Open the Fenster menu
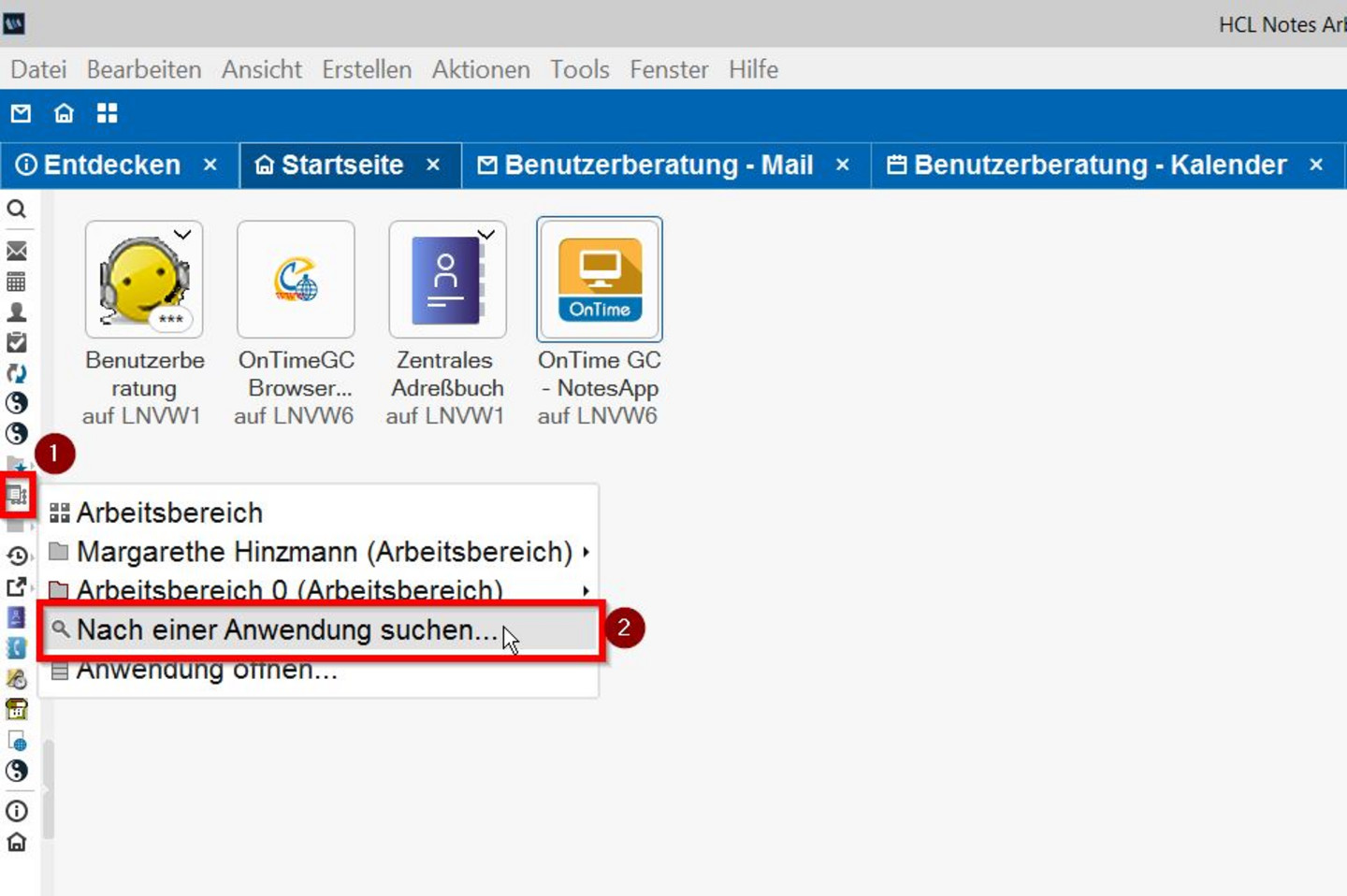Viewport: 1347px width, 896px height. (669, 69)
